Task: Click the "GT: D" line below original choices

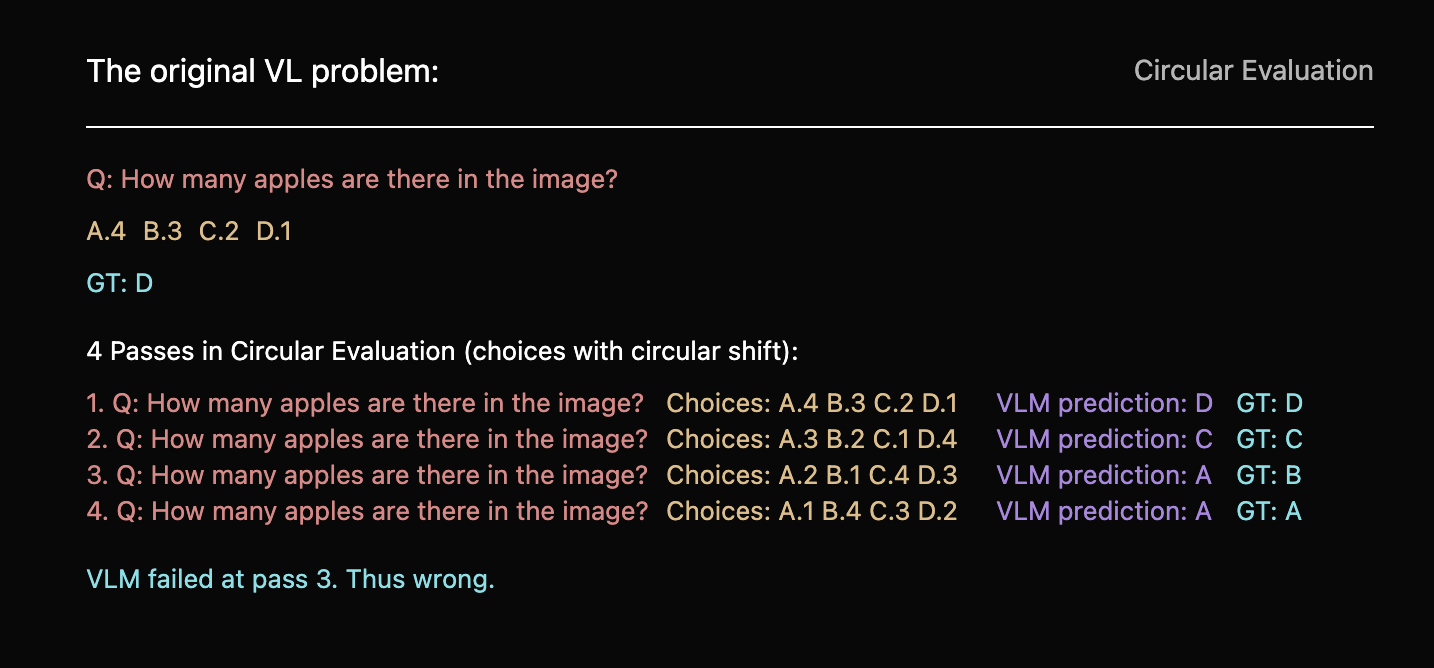Action: click(x=120, y=284)
